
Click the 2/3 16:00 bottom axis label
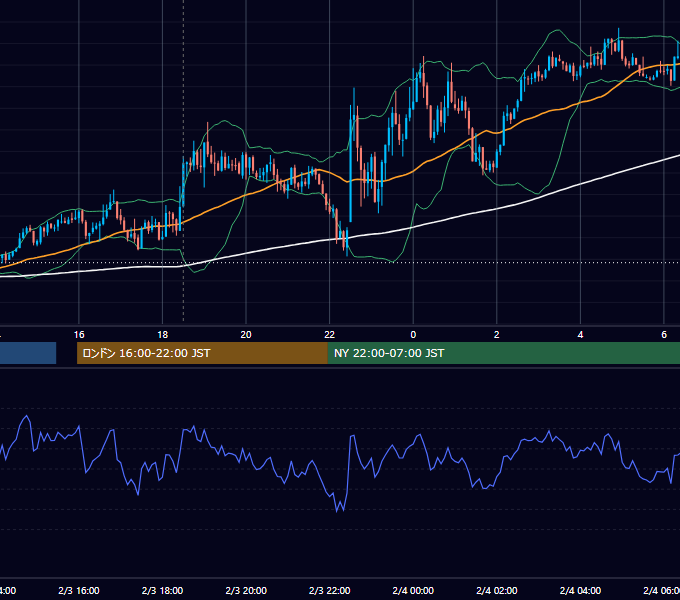pyautogui.click(x=79, y=590)
